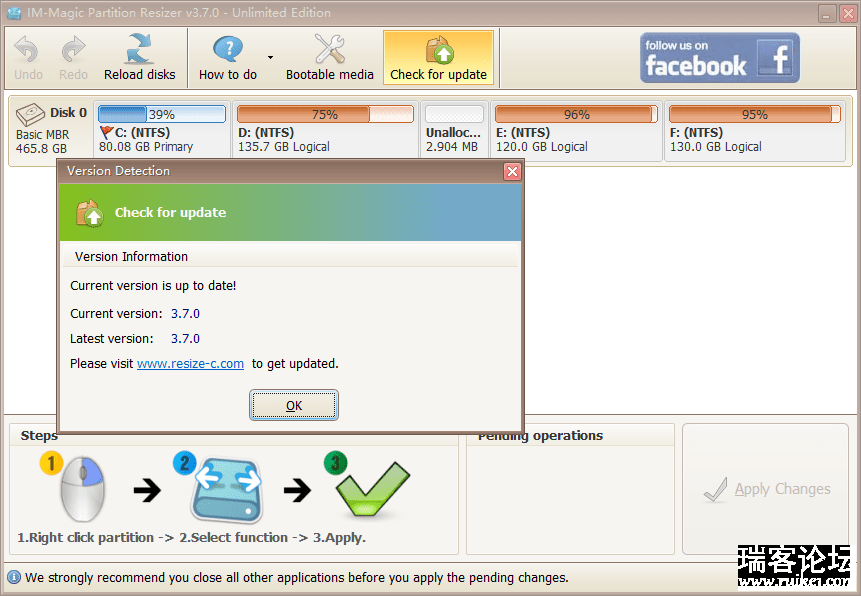Click the Current version is up to date message
861x596 pixels.
[153, 286]
